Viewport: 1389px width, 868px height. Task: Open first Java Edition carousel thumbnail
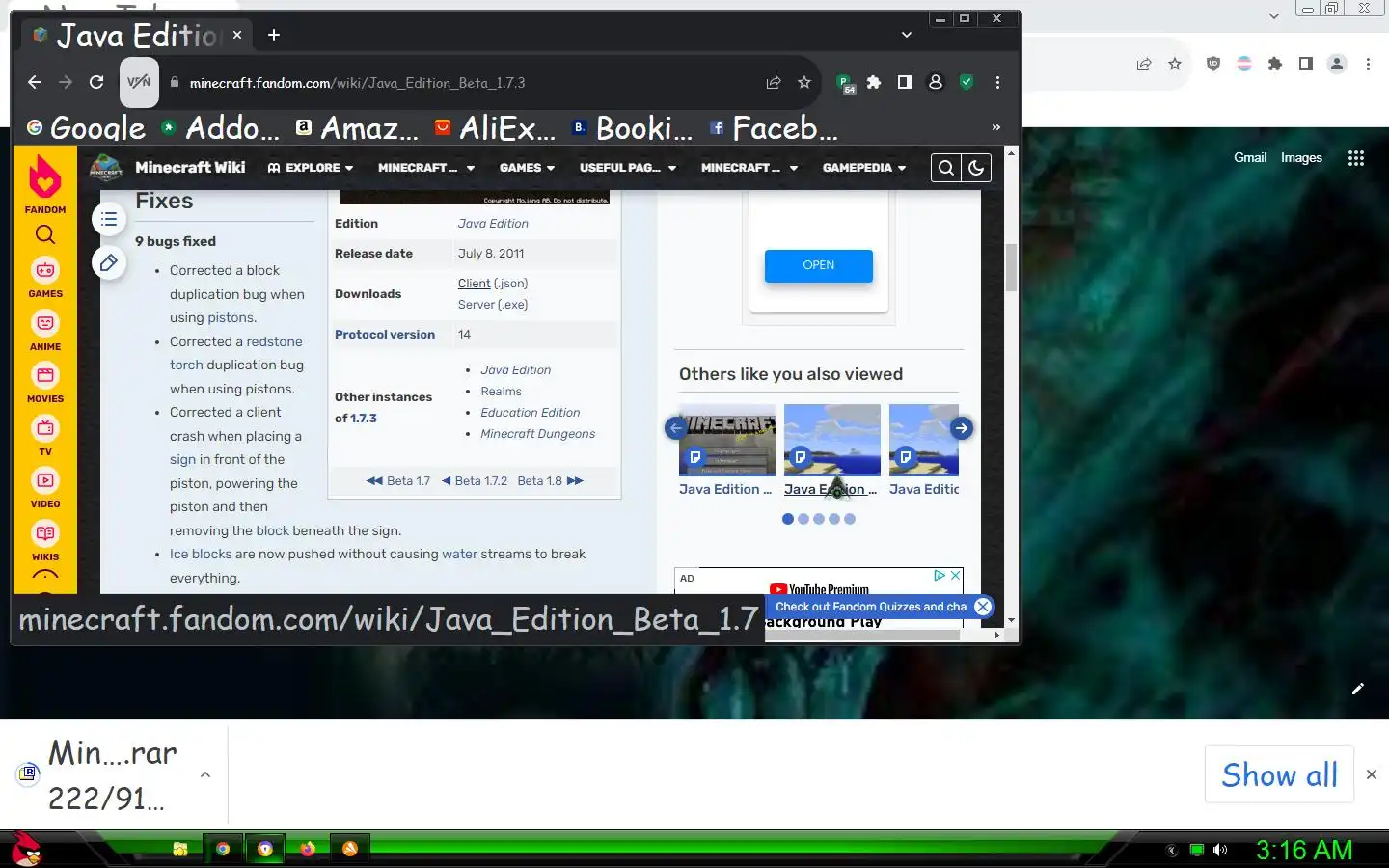pos(727,441)
